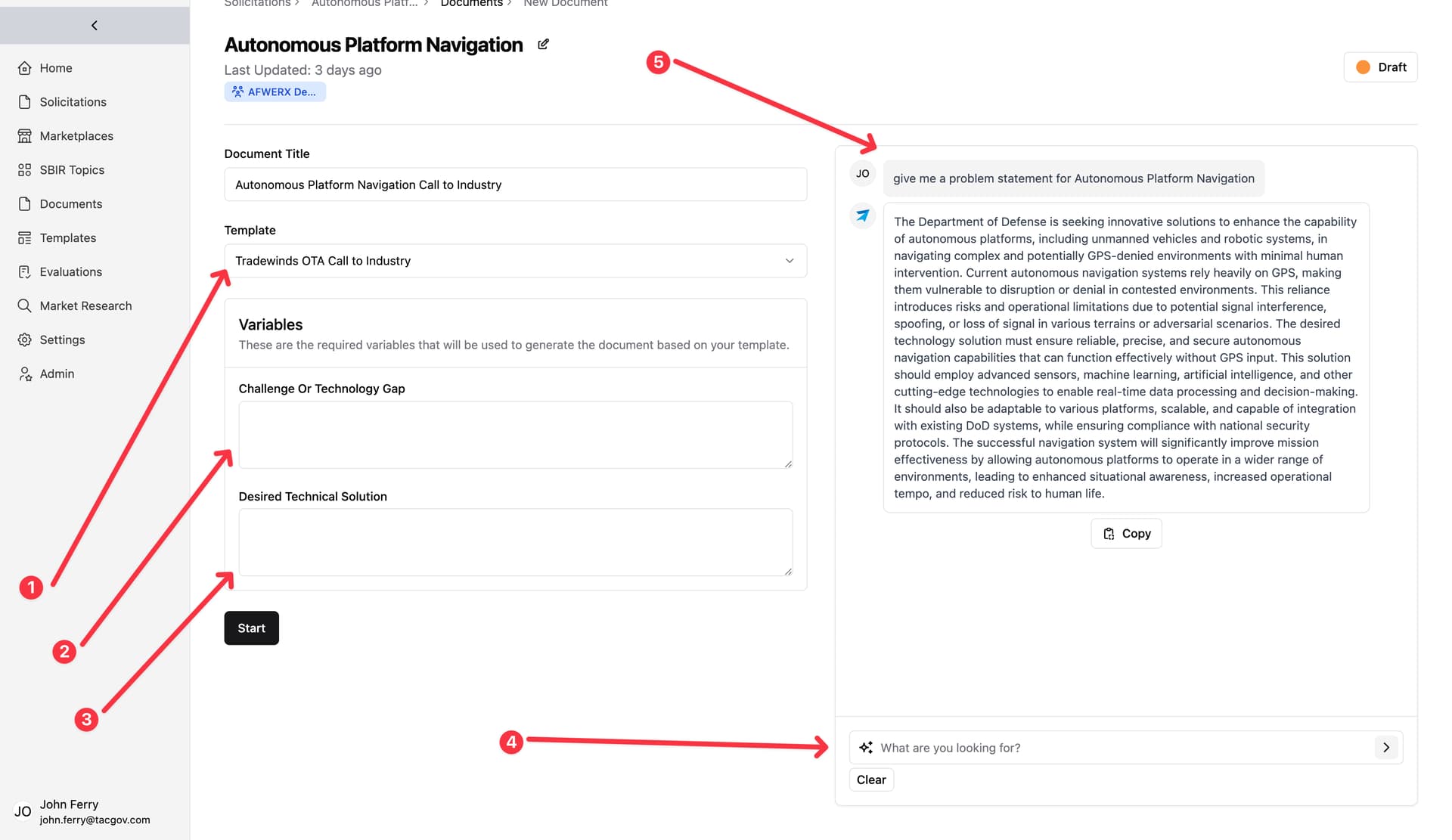Click the Marketplaces storefront icon
This screenshot has height=840, width=1452.
click(x=25, y=136)
